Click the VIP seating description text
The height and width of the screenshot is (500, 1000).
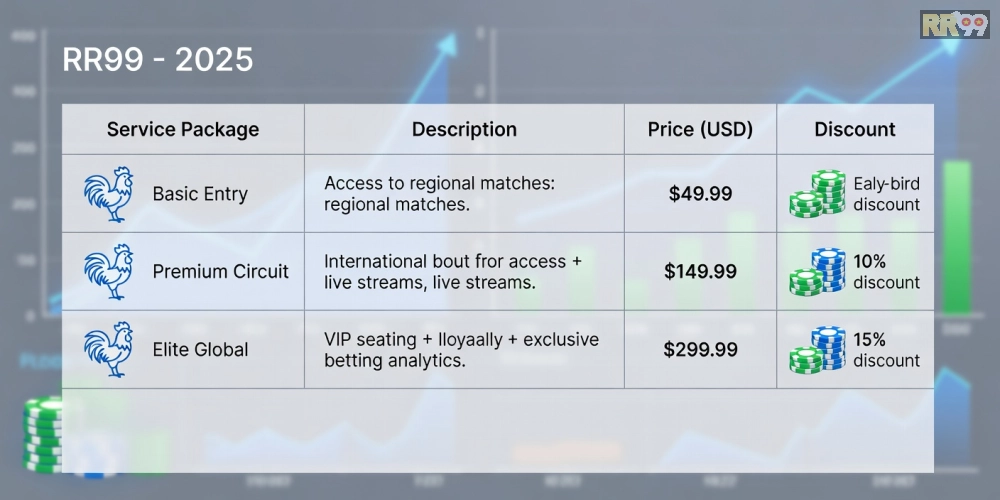click(x=461, y=349)
